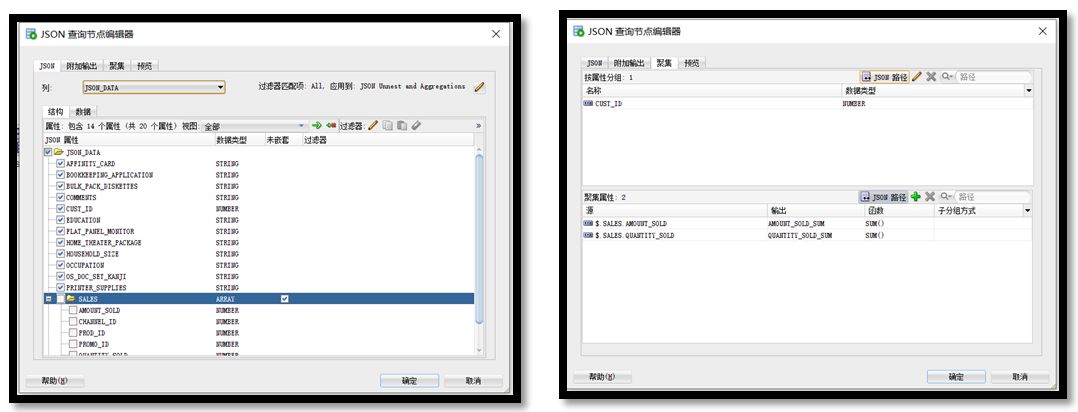The height and width of the screenshot is (412, 1078).
Task: Collapse the SALES tree node
Action: 48,299
